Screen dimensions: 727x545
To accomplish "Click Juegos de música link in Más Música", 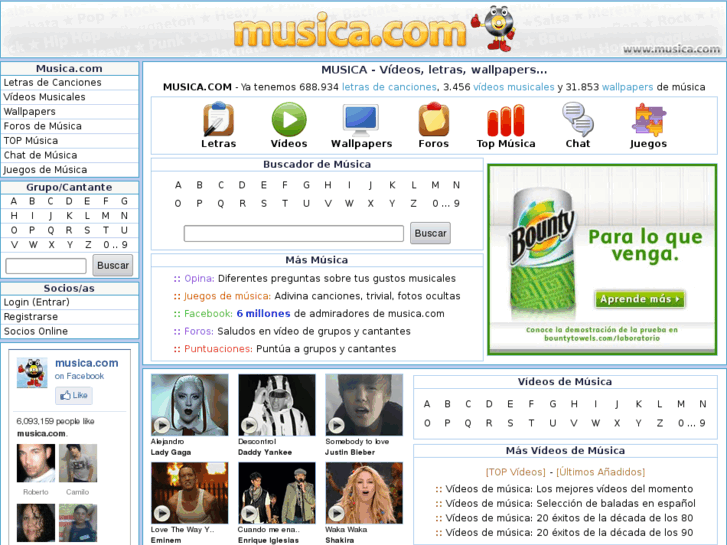I will point(227,296).
